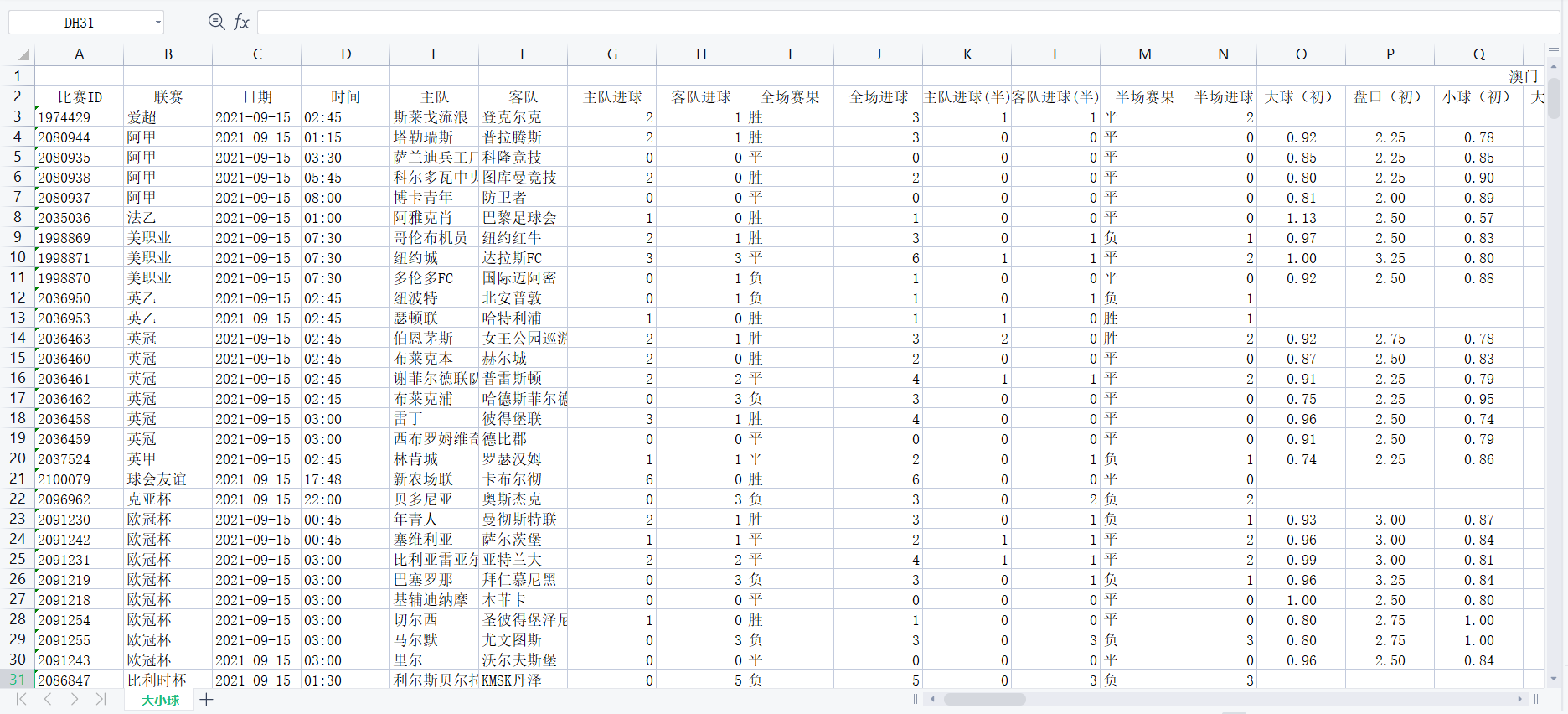Open the Name Box dropdown arrow

pos(157,23)
